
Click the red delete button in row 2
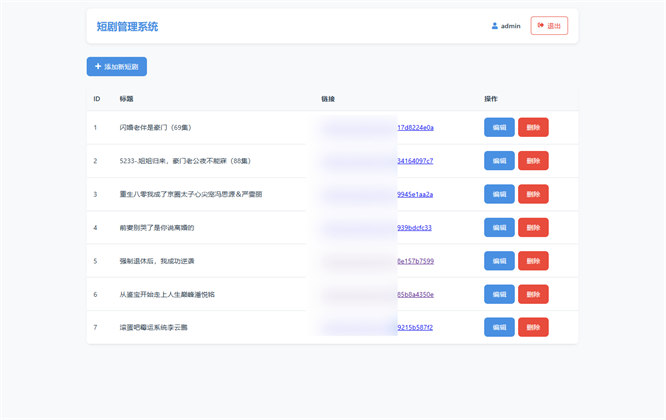tap(533, 161)
